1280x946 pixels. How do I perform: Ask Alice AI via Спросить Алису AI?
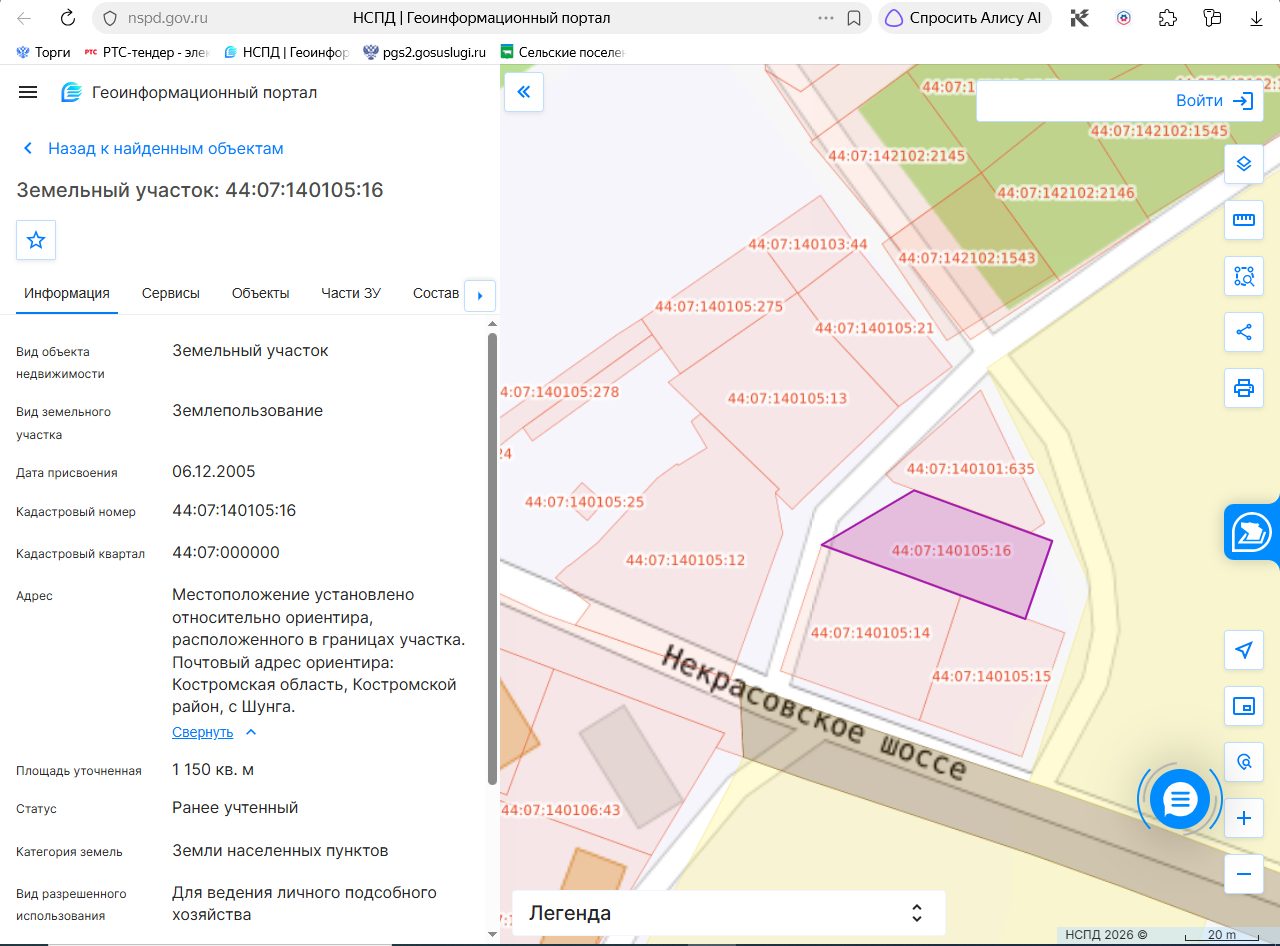(965, 18)
